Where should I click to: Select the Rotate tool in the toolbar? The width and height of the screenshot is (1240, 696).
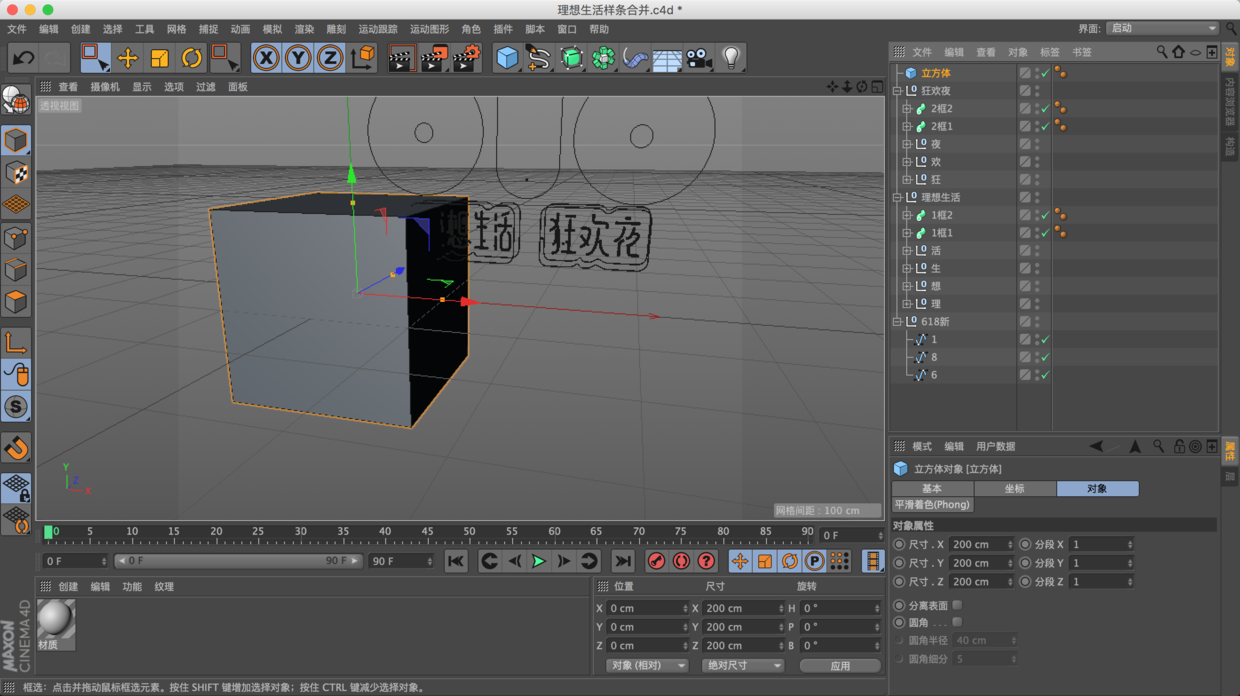(x=190, y=58)
